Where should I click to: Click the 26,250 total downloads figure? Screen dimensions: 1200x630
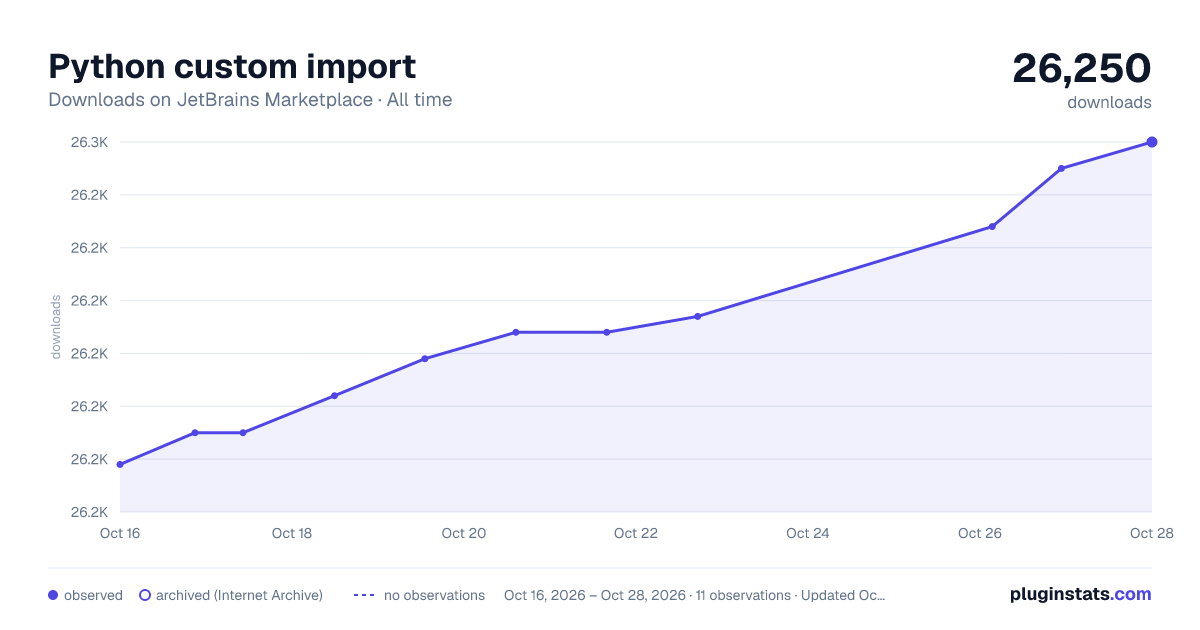point(1082,68)
